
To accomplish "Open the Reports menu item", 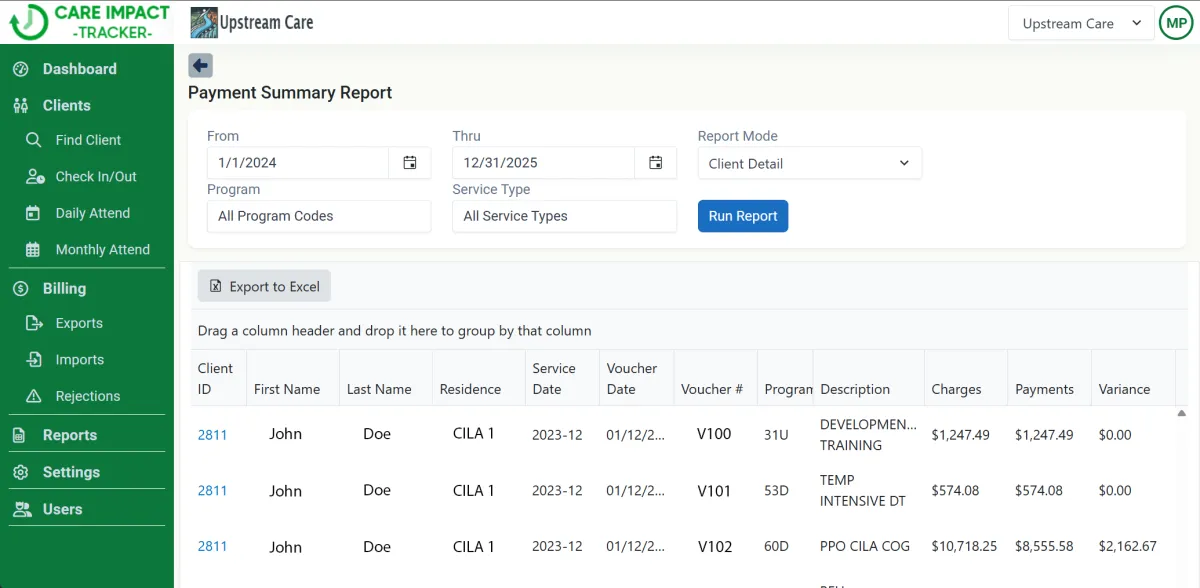I will pyautogui.click(x=69, y=435).
